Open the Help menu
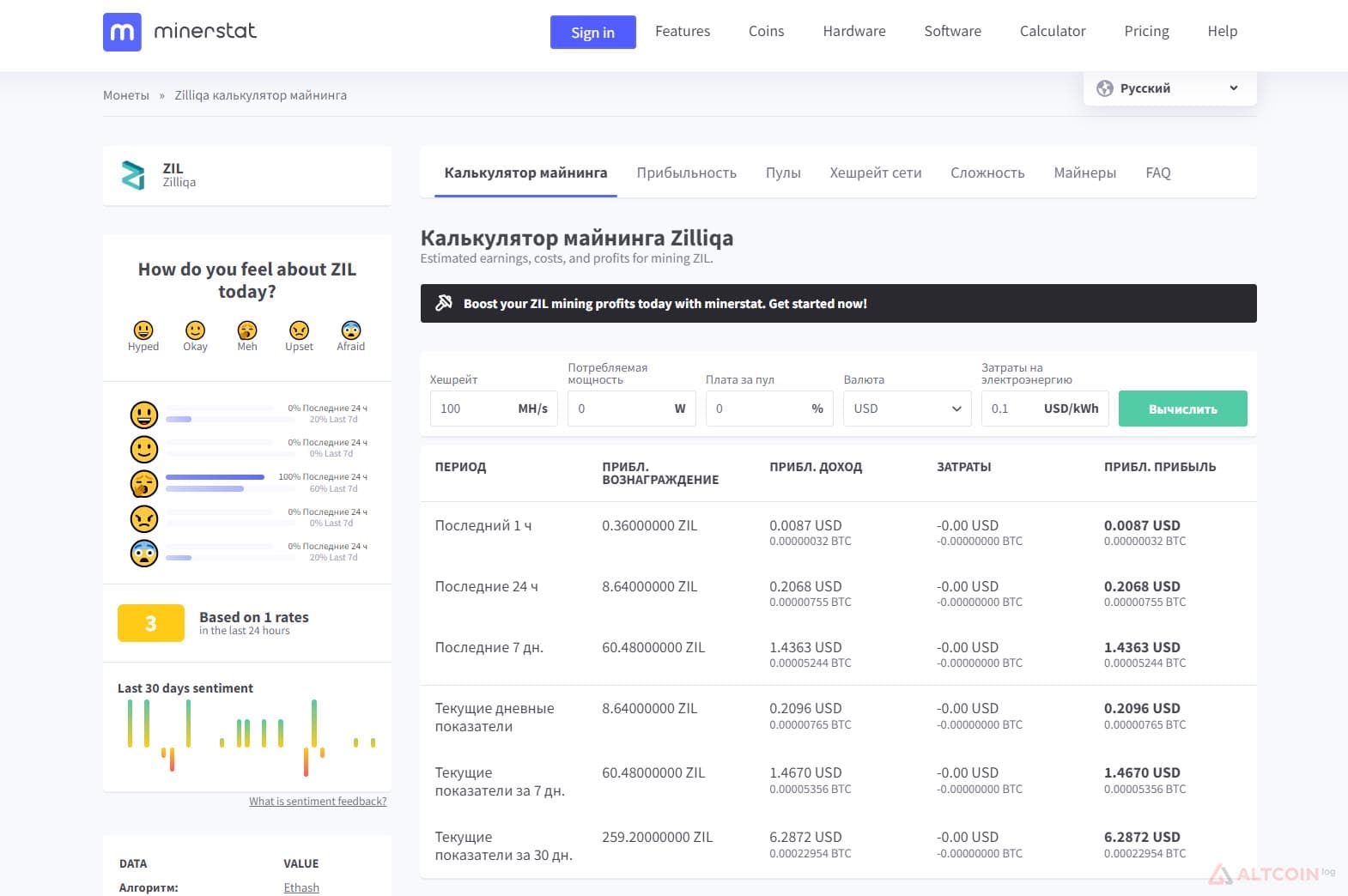The height and width of the screenshot is (896, 1348). click(x=1222, y=31)
